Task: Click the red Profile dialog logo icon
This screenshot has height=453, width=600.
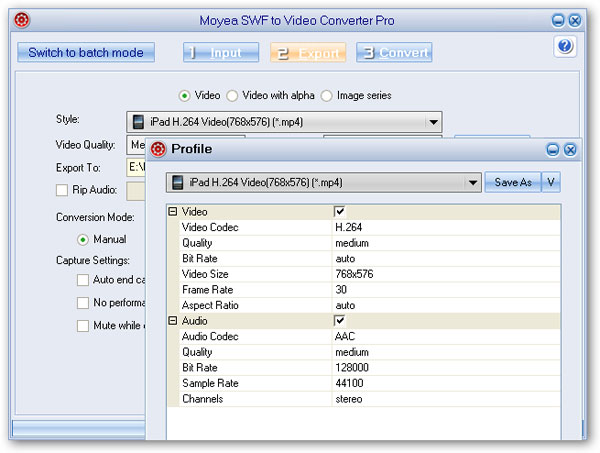Action: 158,149
